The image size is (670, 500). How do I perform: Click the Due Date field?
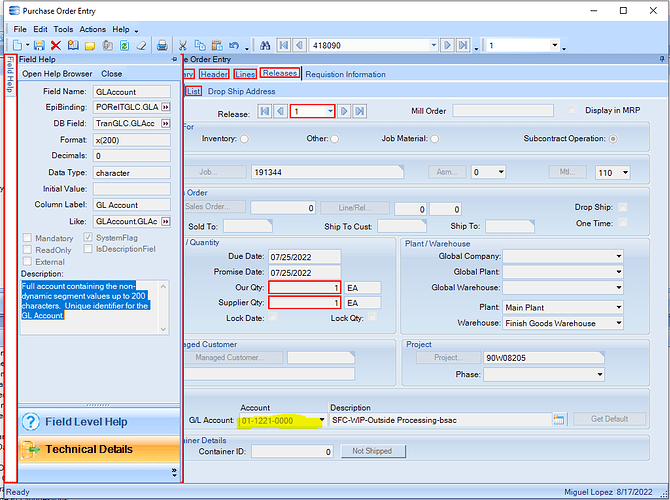pos(304,257)
